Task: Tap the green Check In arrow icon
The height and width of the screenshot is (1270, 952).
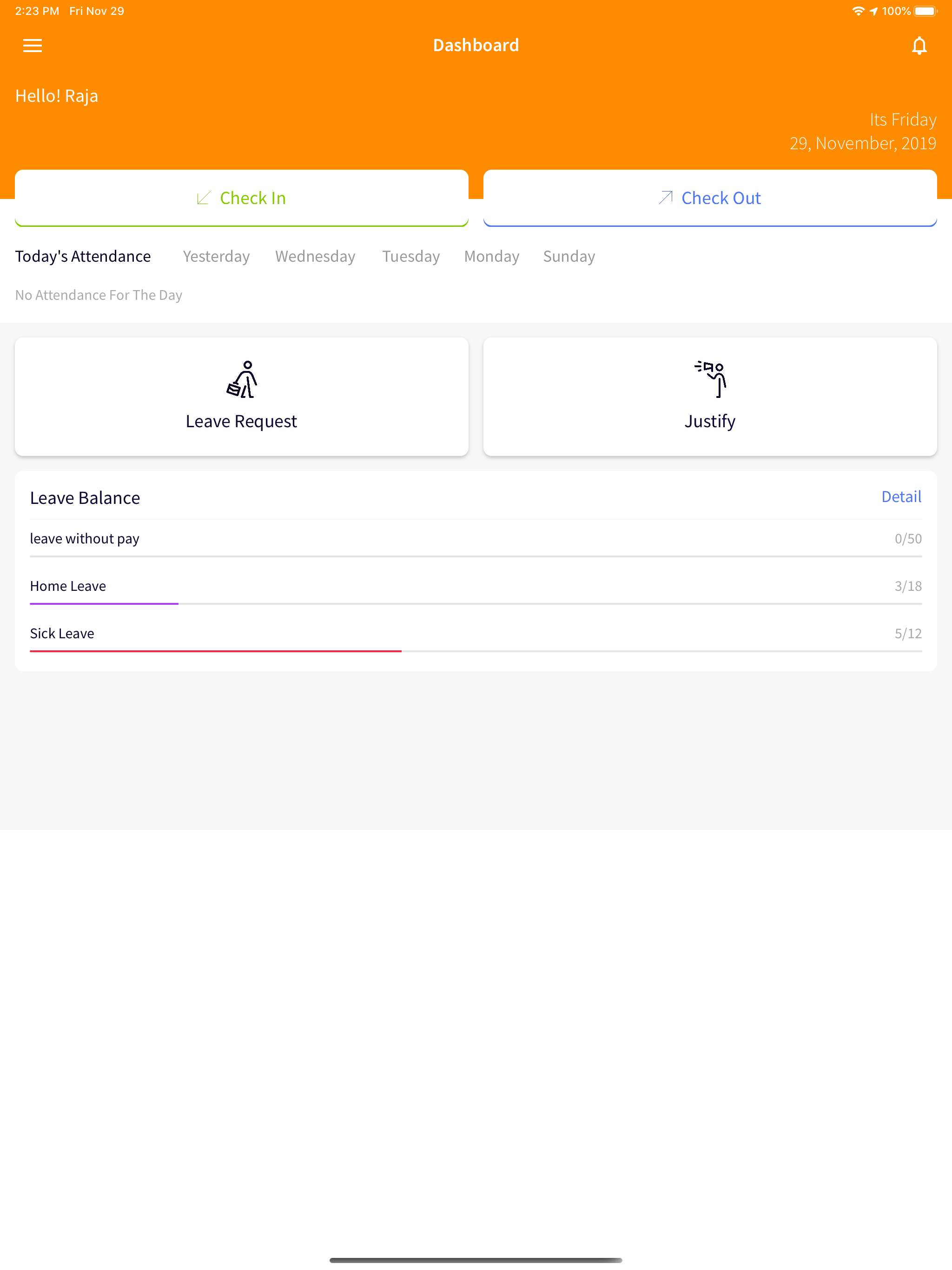Action: pyautogui.click(x=204, y=198)
